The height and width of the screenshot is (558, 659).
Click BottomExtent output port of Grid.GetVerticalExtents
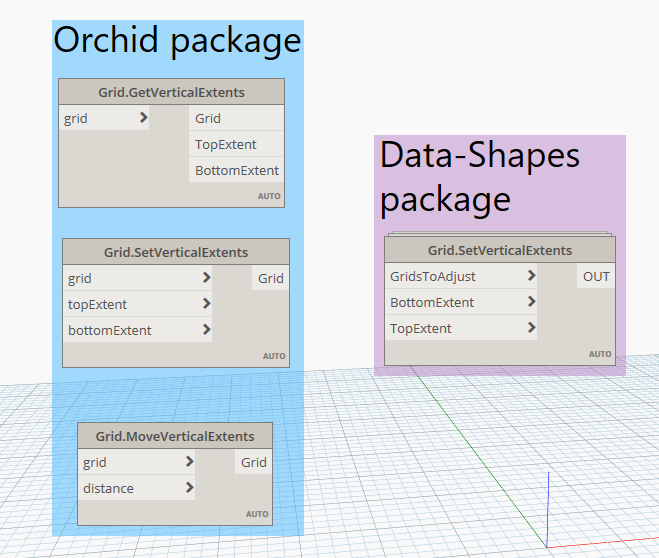(237, 170)
